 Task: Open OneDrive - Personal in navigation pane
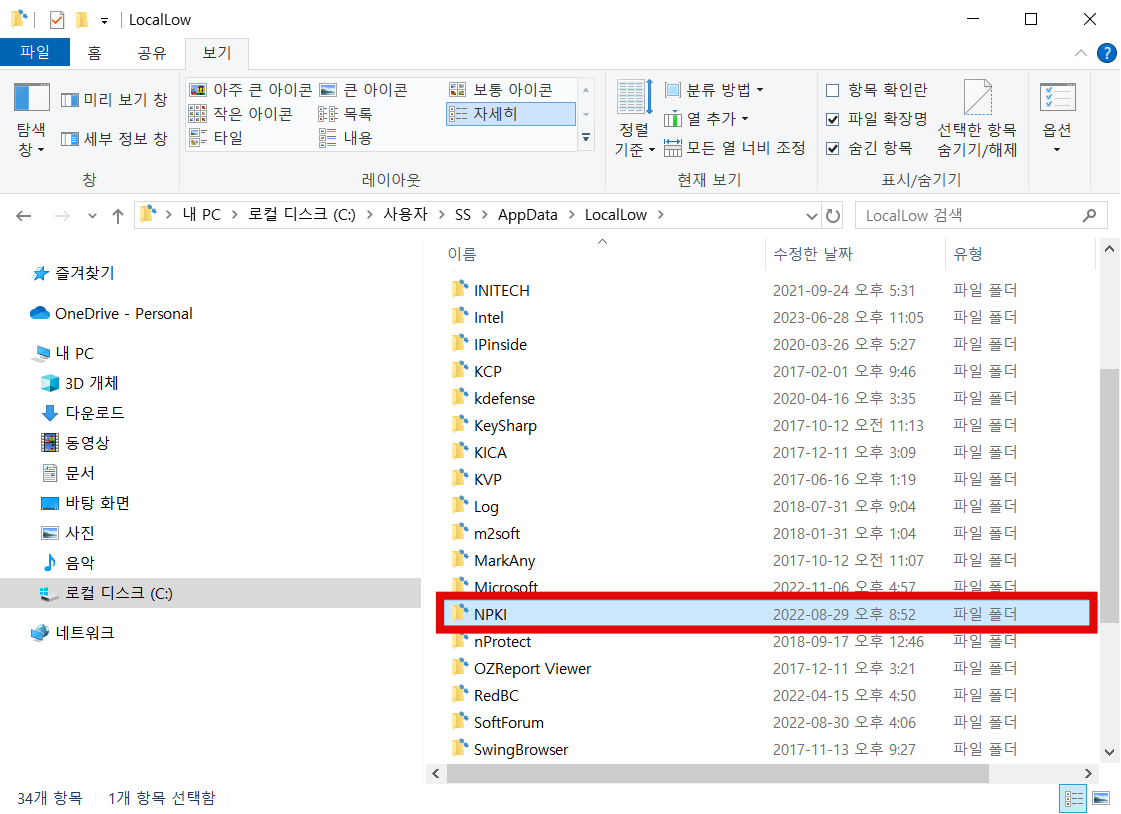tap(112, 314)
